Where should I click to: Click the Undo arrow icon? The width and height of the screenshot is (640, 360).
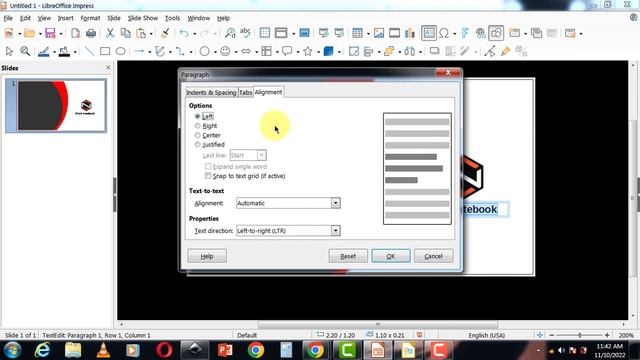pos(184,33)
